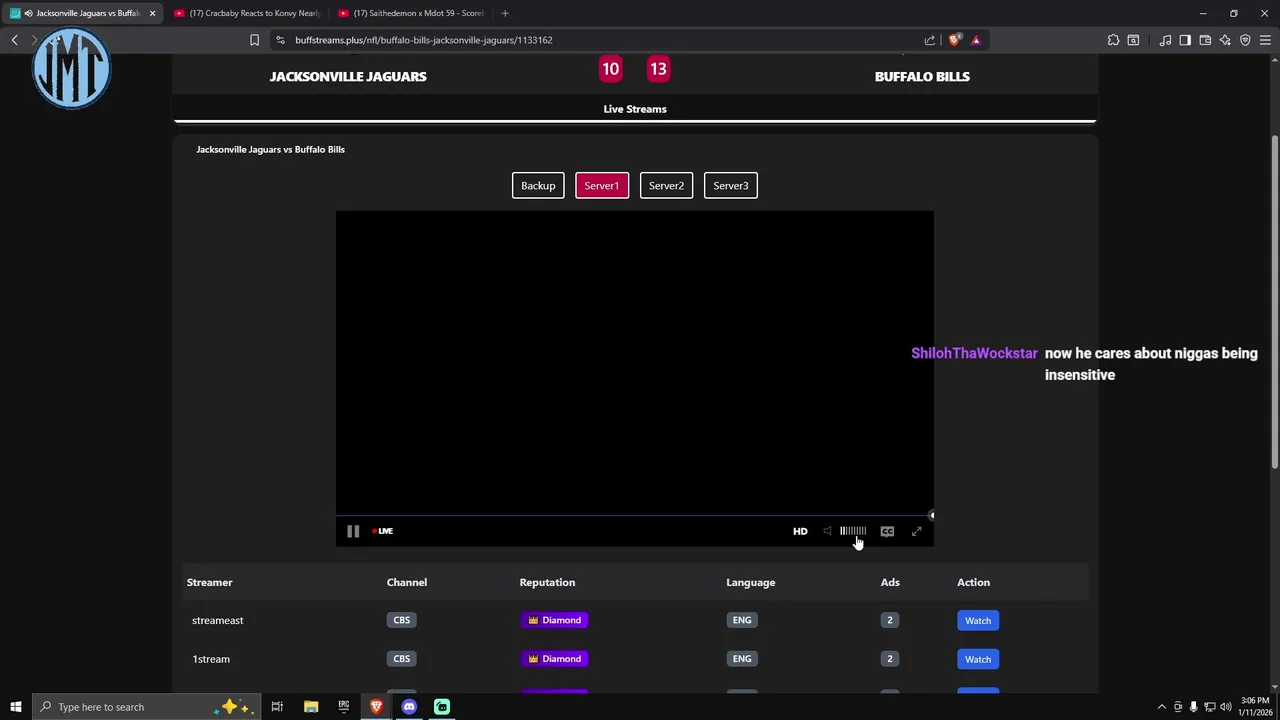This screenshot has width=1280, height=720.
Task: Click Buffalo Bills team name
Action: (922, 76)
